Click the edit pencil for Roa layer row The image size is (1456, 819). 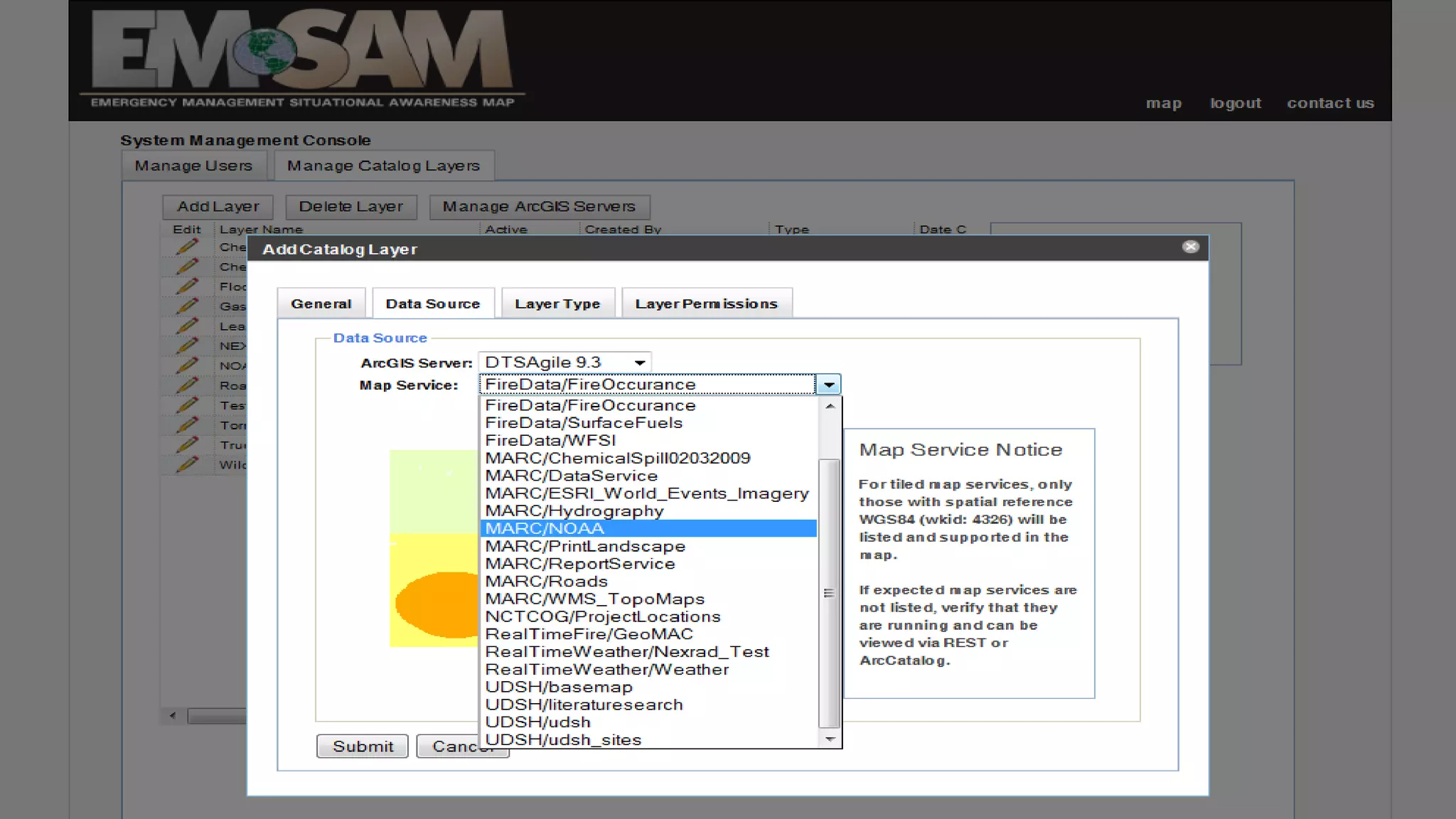click(187, 385)
